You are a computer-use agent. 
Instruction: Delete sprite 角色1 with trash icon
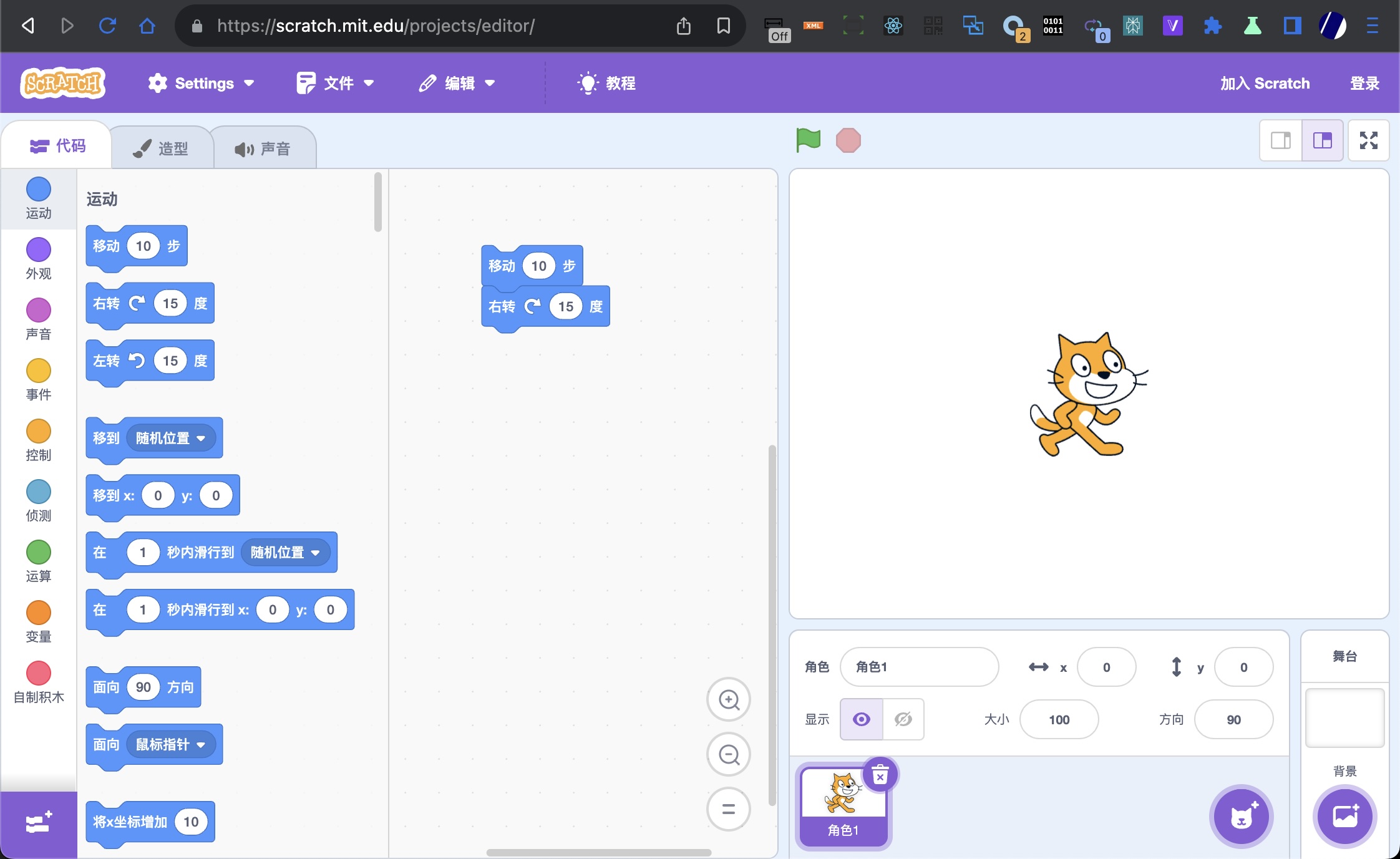coord(880,775)
